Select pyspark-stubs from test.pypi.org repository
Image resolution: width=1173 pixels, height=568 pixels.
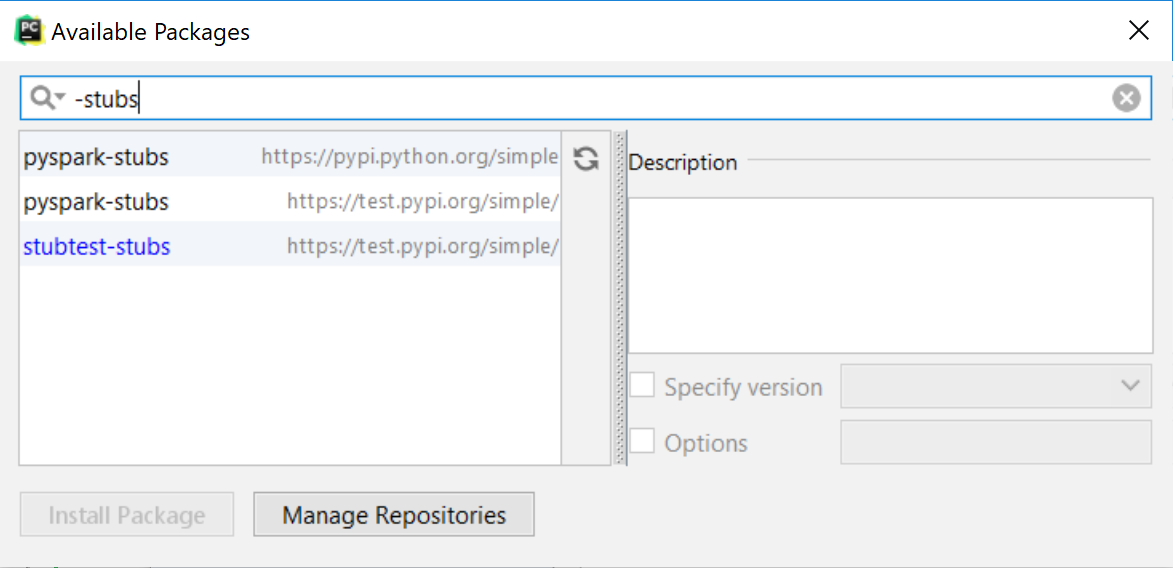tap(290, 202)
